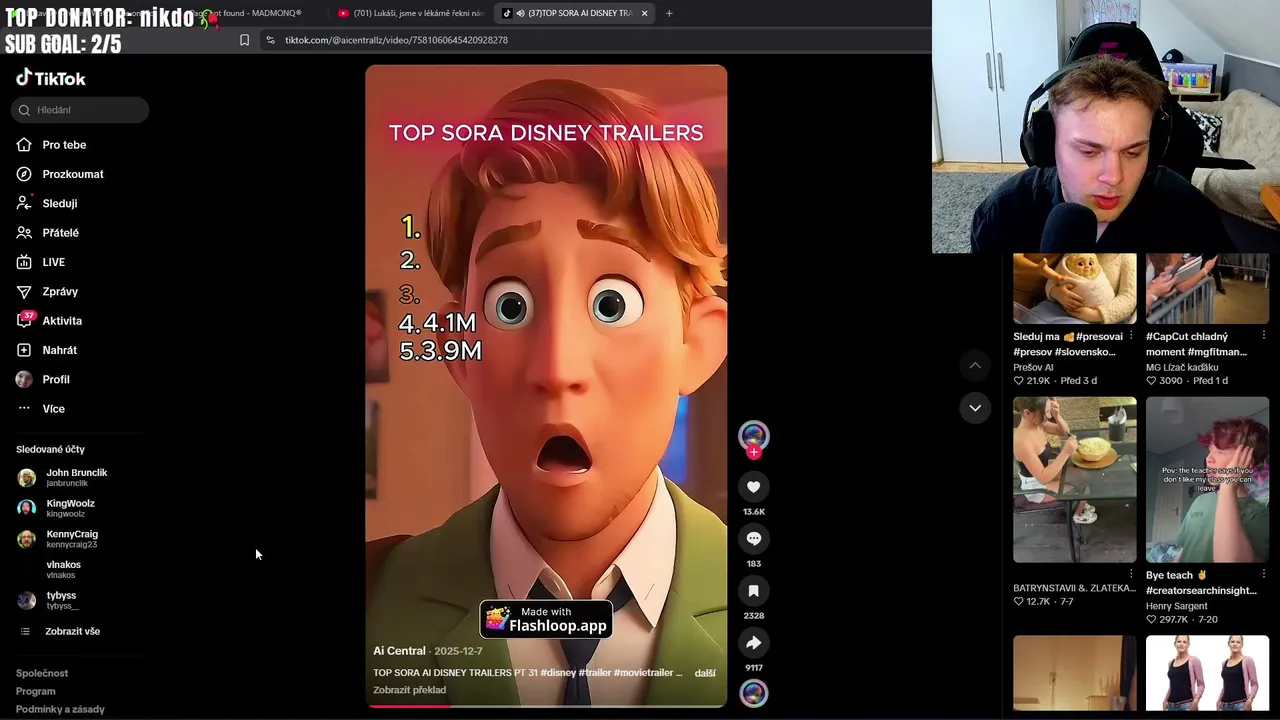Screen dimensions: 1280x720
Task: Expand Zobrazit vše followed accounts list
Action: [72, 632]
